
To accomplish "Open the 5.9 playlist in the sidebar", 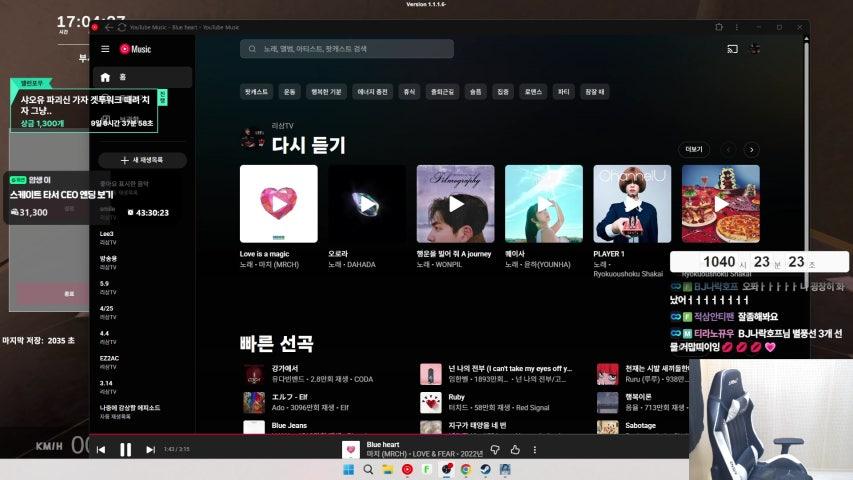I will [141, 288].
